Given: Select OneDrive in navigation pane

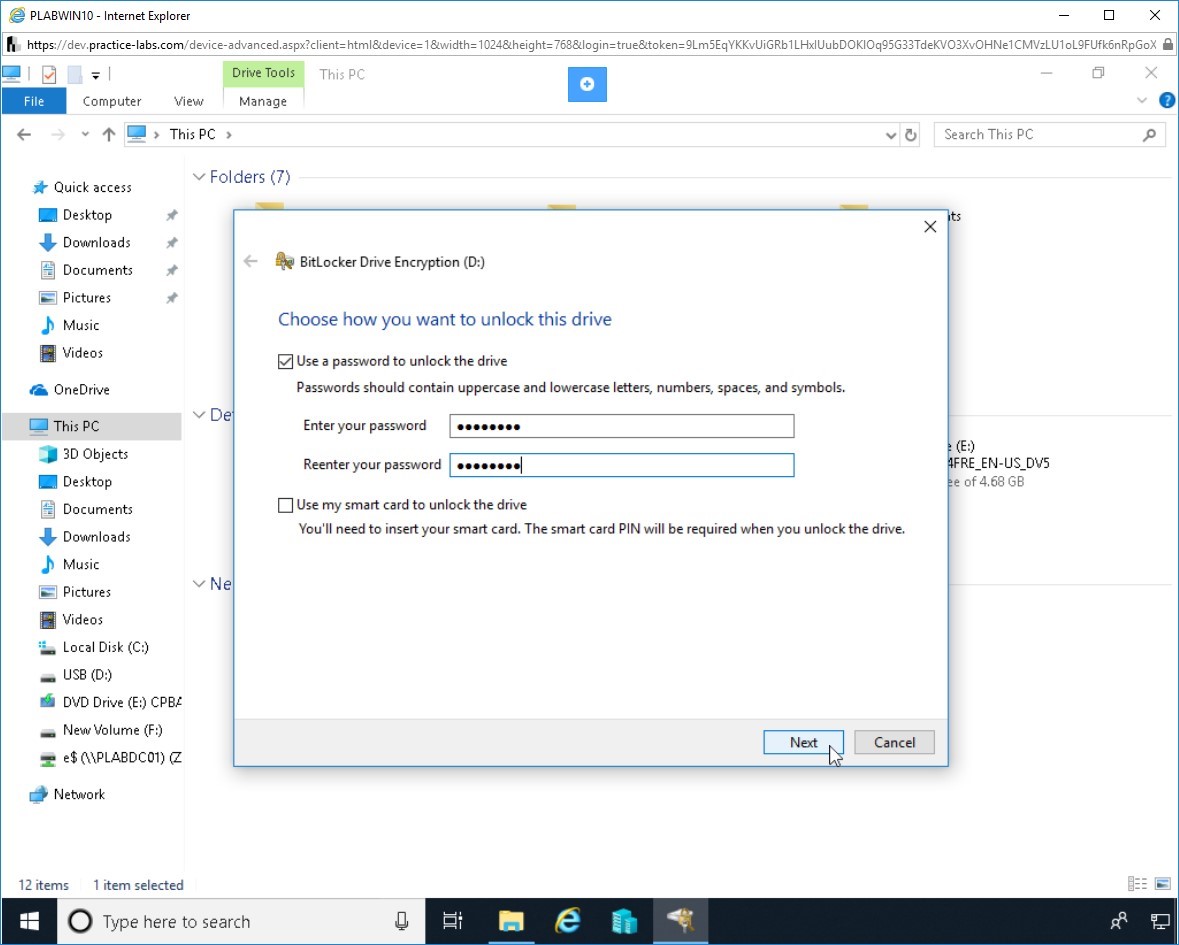Looking at the screenshot, I should click(81, 389).
